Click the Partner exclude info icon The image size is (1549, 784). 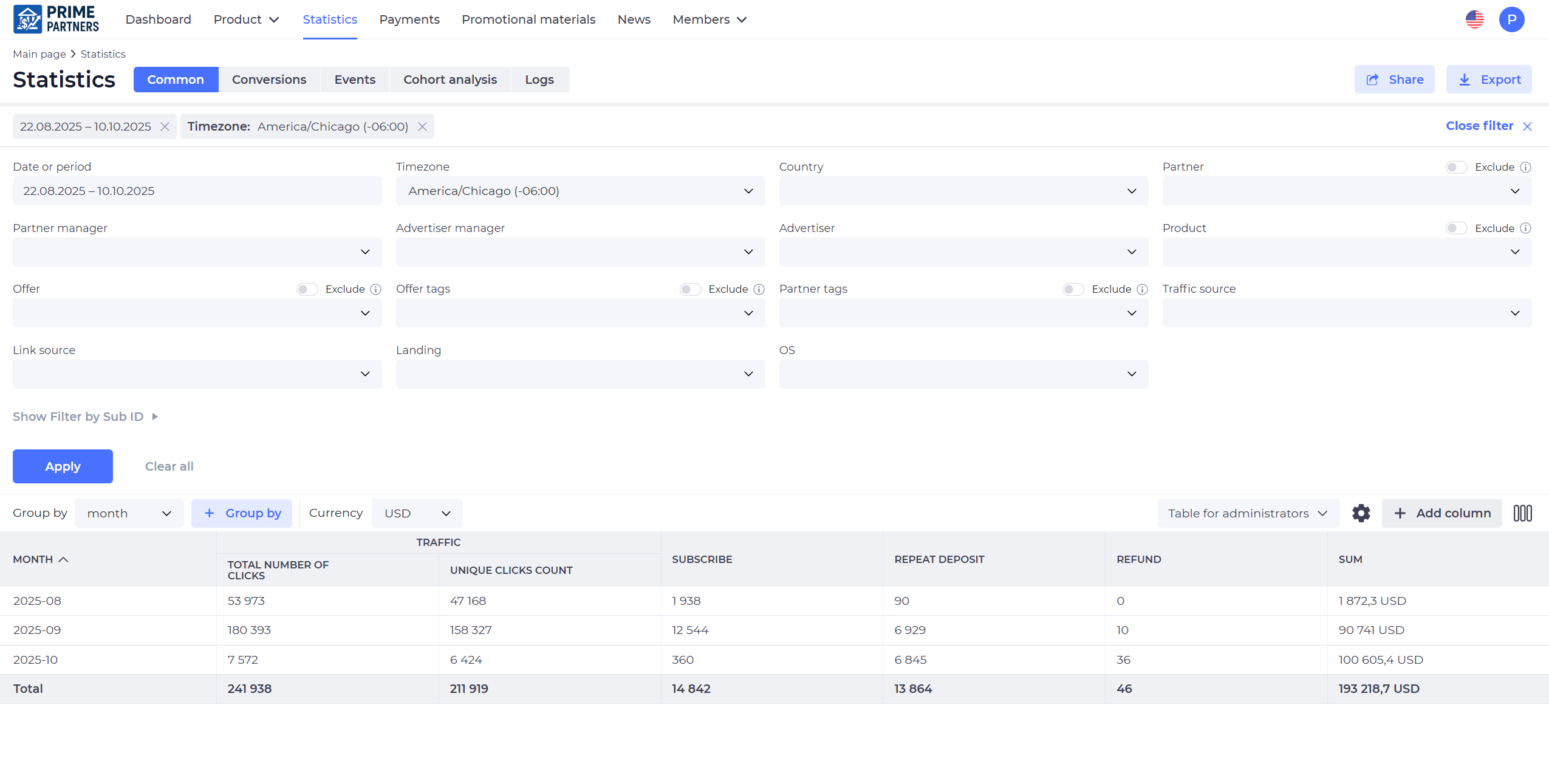point(1525,167)
